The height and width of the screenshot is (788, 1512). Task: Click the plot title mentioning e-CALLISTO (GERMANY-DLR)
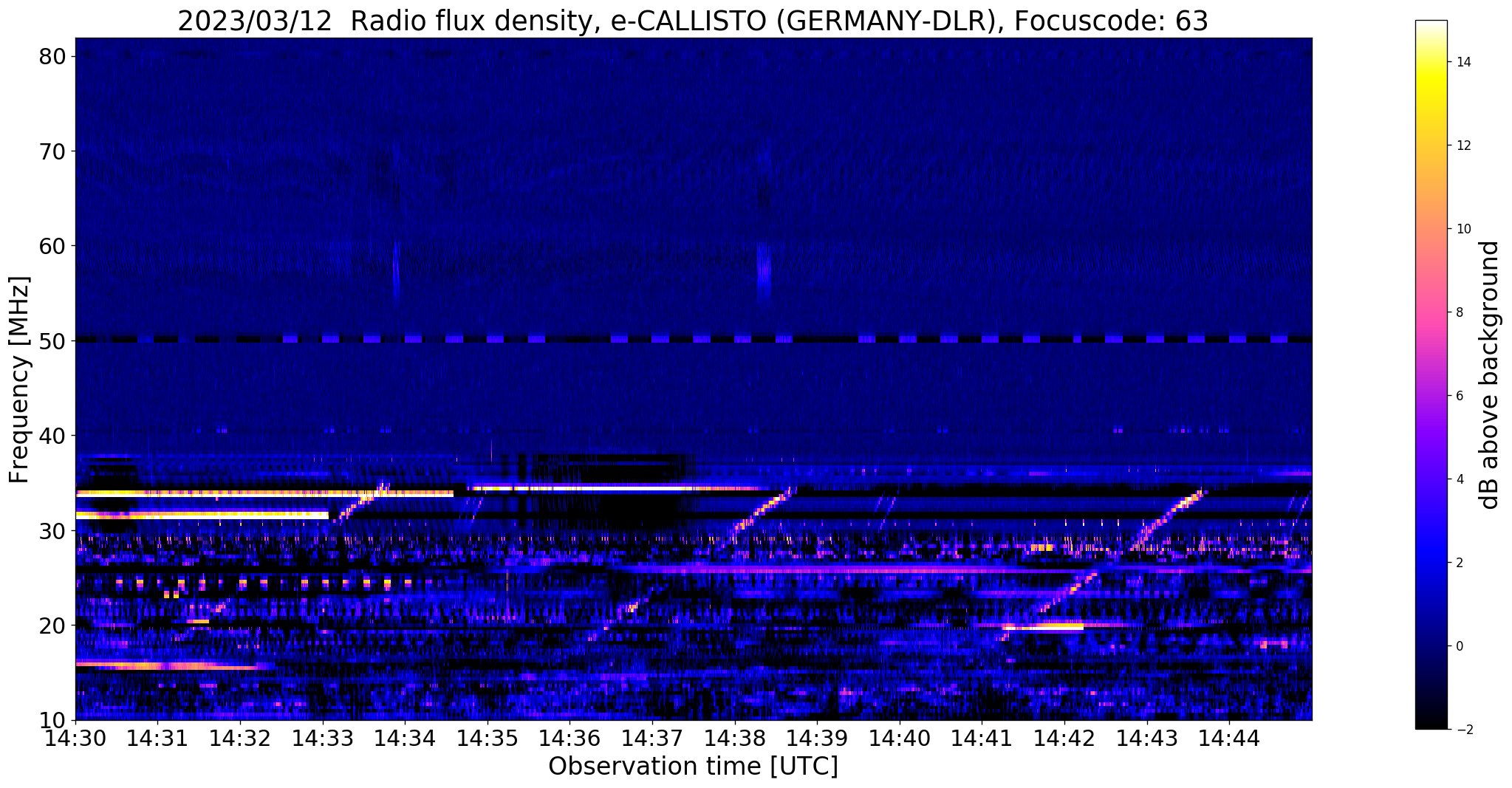[x=693, y=21]
